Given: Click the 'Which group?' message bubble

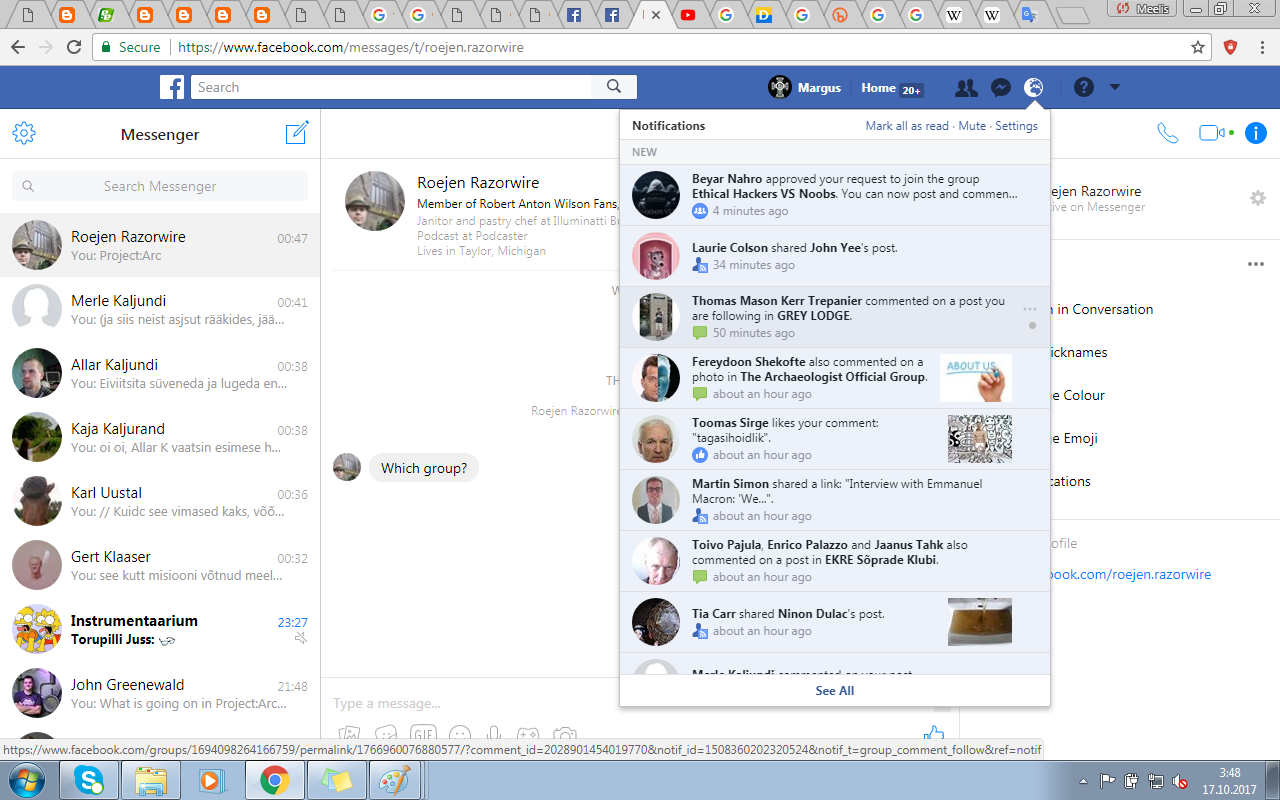Looking at the screenshot, I should [x=424, y=468].
